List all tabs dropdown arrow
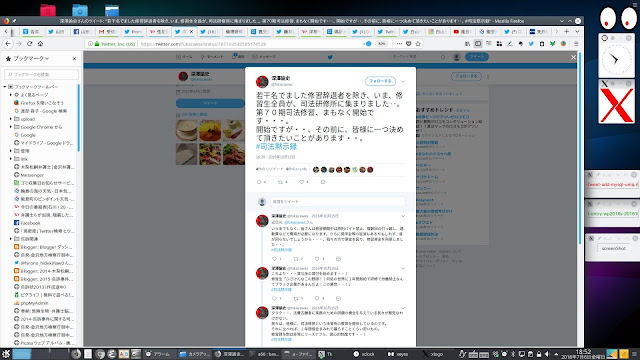This screenshot has width=640, height=360. point(577,31)
